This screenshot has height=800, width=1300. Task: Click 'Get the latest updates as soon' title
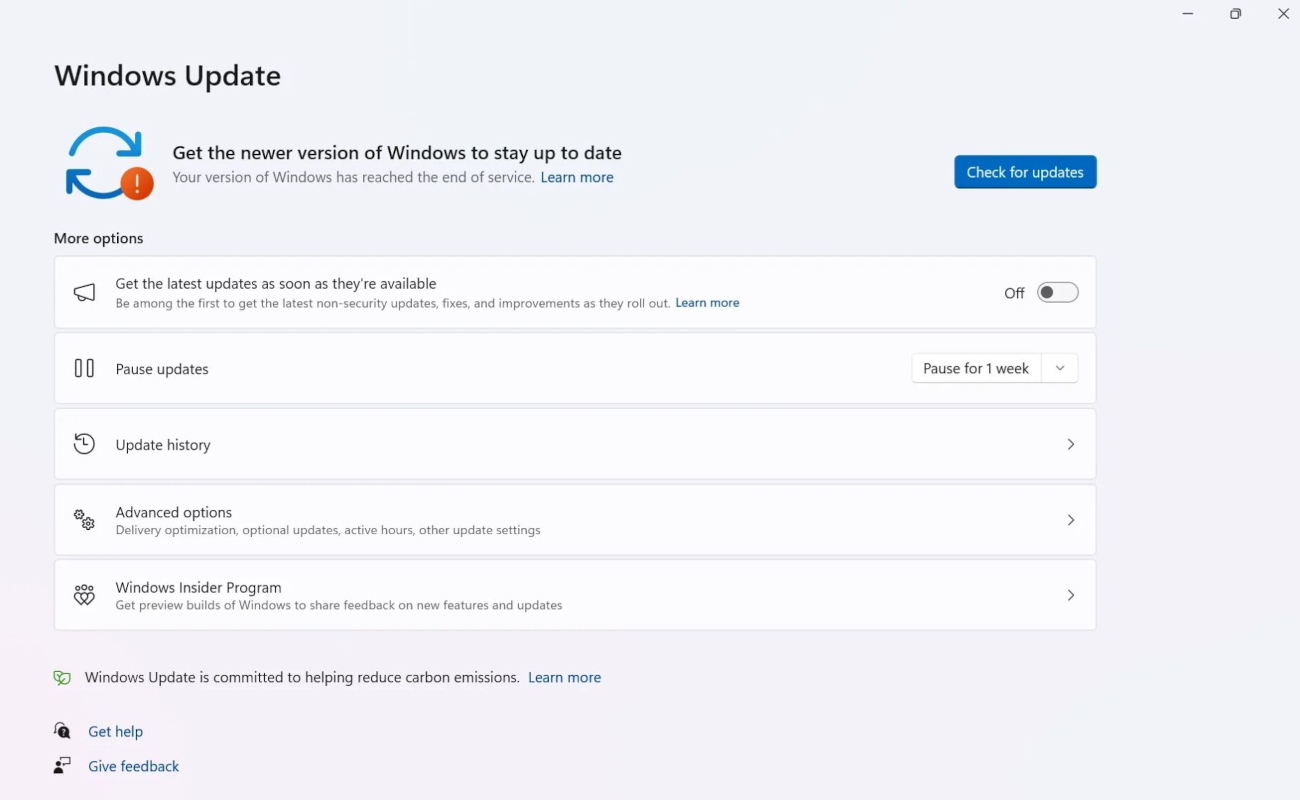(x=276, y=284)
